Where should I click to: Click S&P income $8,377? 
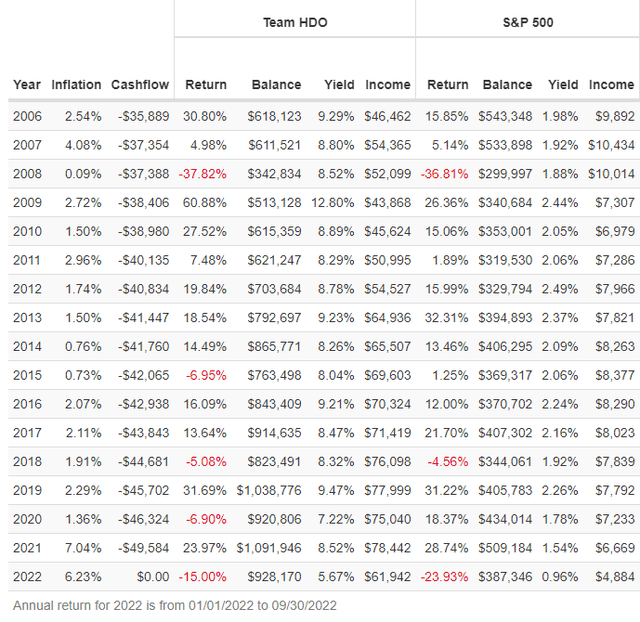615,375
